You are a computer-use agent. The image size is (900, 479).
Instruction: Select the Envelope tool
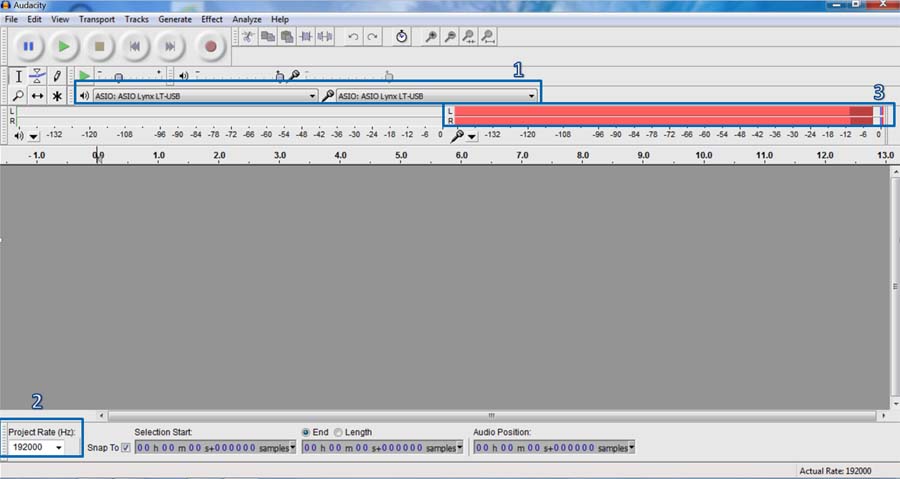37,76
